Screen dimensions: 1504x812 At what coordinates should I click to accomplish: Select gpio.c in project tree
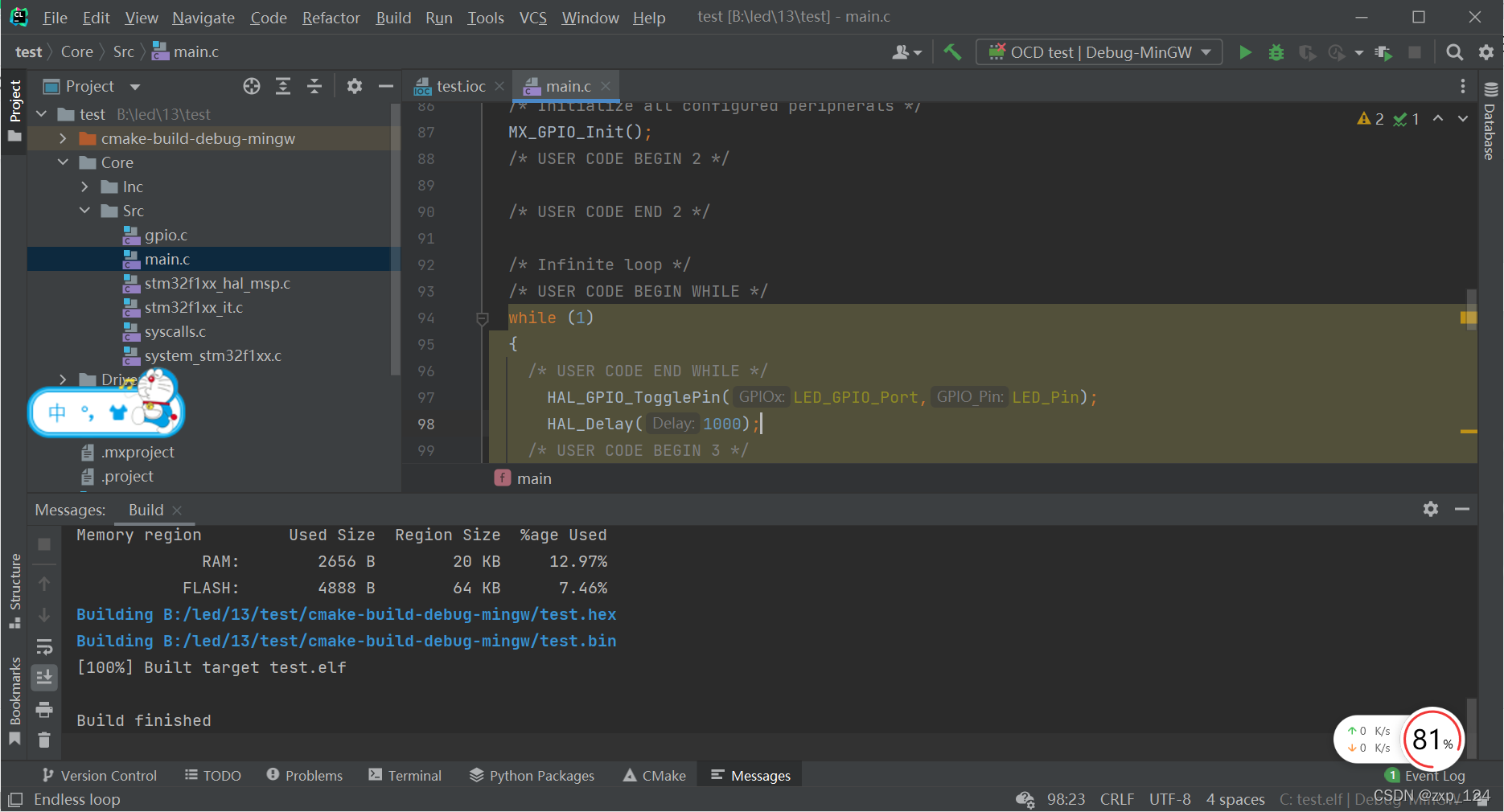click(166, 235)
